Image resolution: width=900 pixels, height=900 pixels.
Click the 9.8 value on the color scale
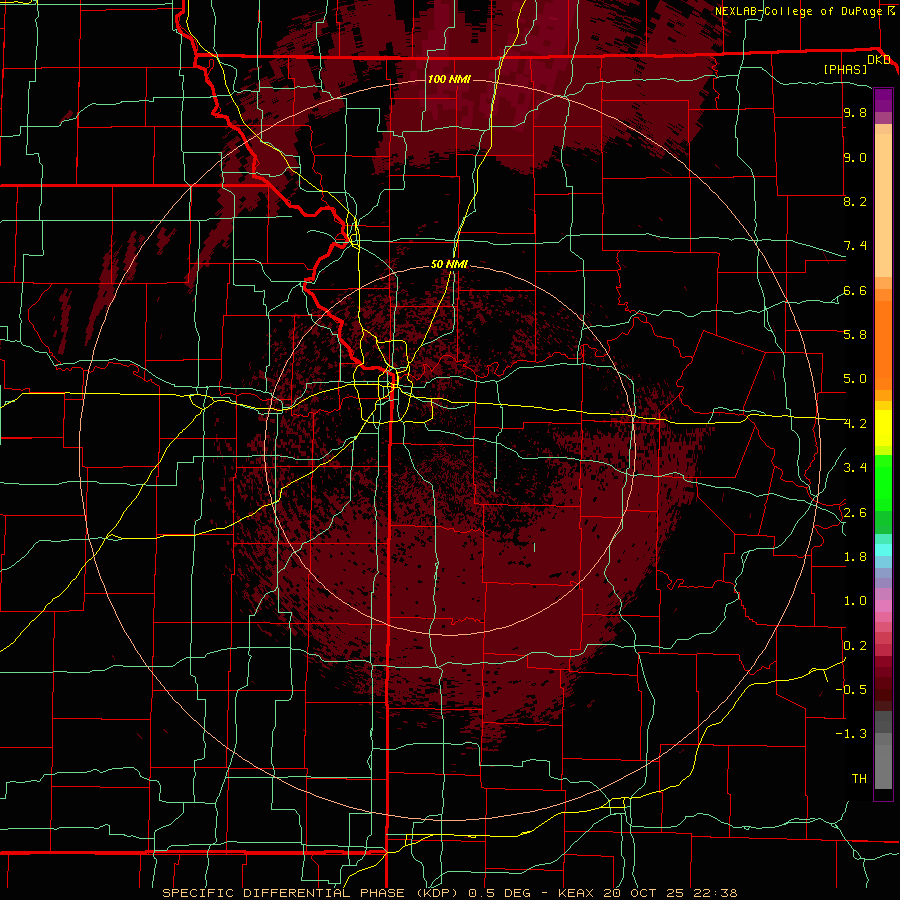(855, 113)
